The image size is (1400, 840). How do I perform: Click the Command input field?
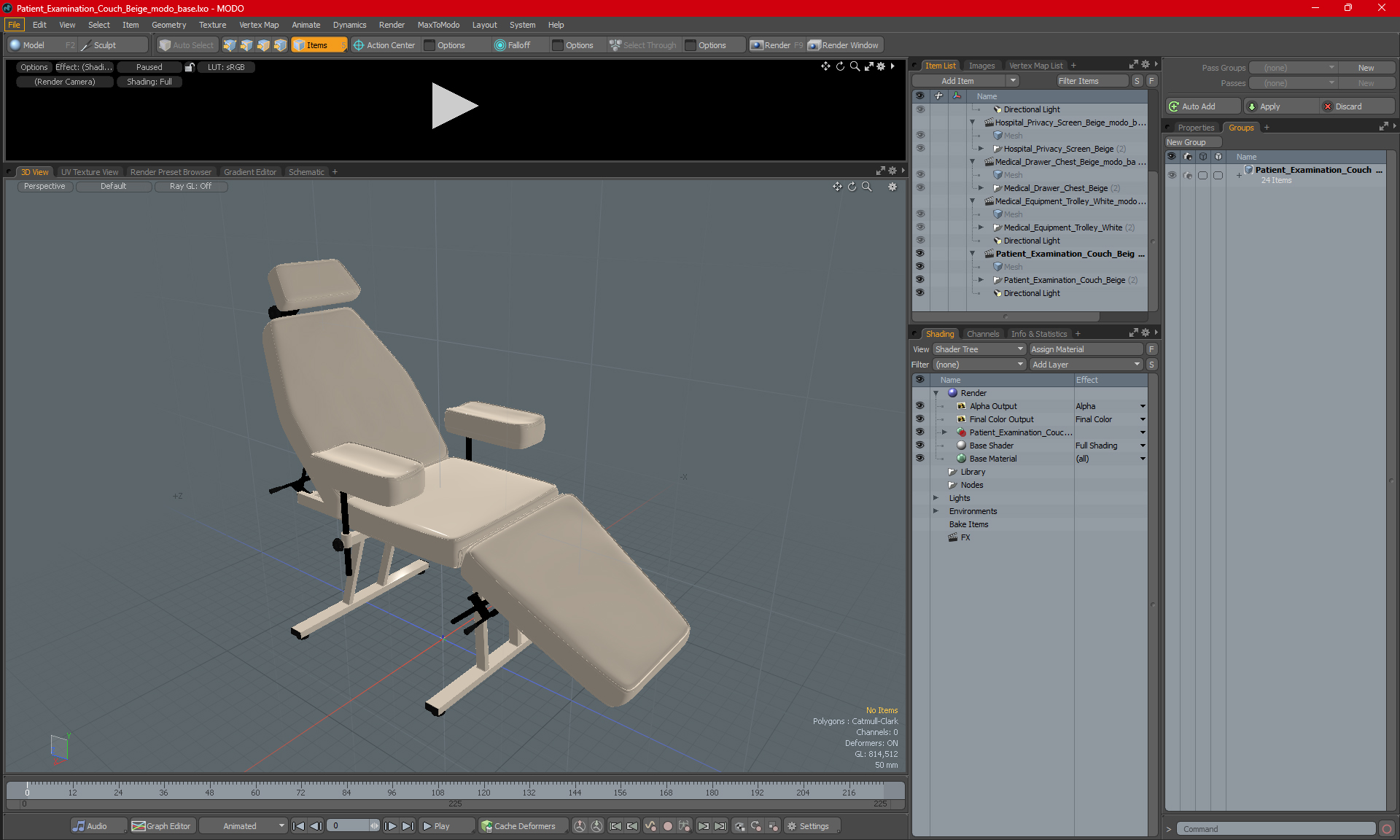click(1276, 829)
